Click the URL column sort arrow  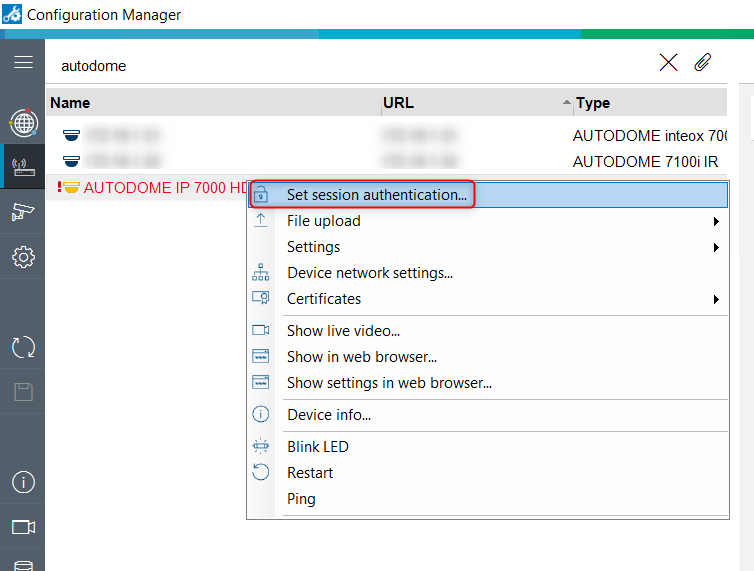click(566, 102)
